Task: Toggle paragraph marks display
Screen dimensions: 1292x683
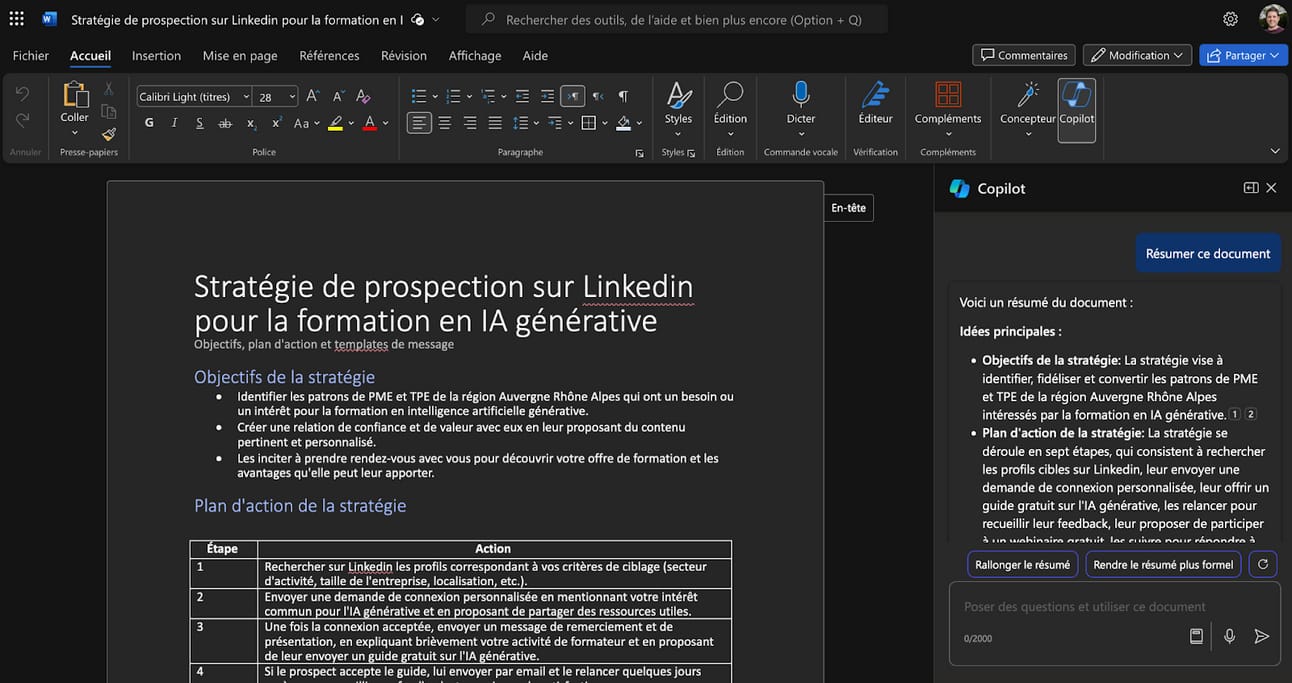Action: 623,96
